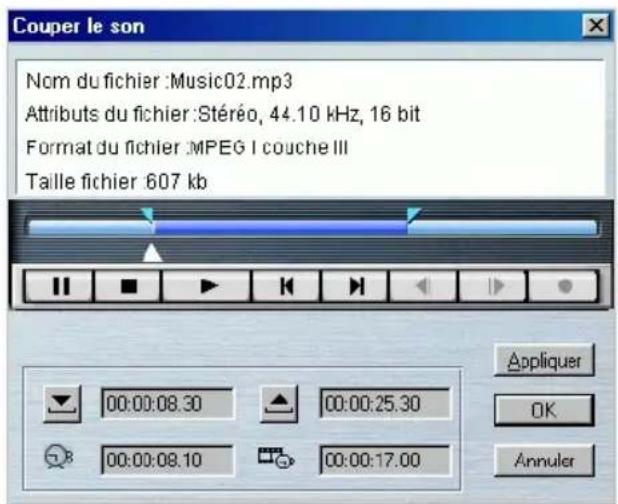This screenshot has height=504, width=618.
Task: Jump to the start marker
Action: pyautogui.click(x=287, y=286)
